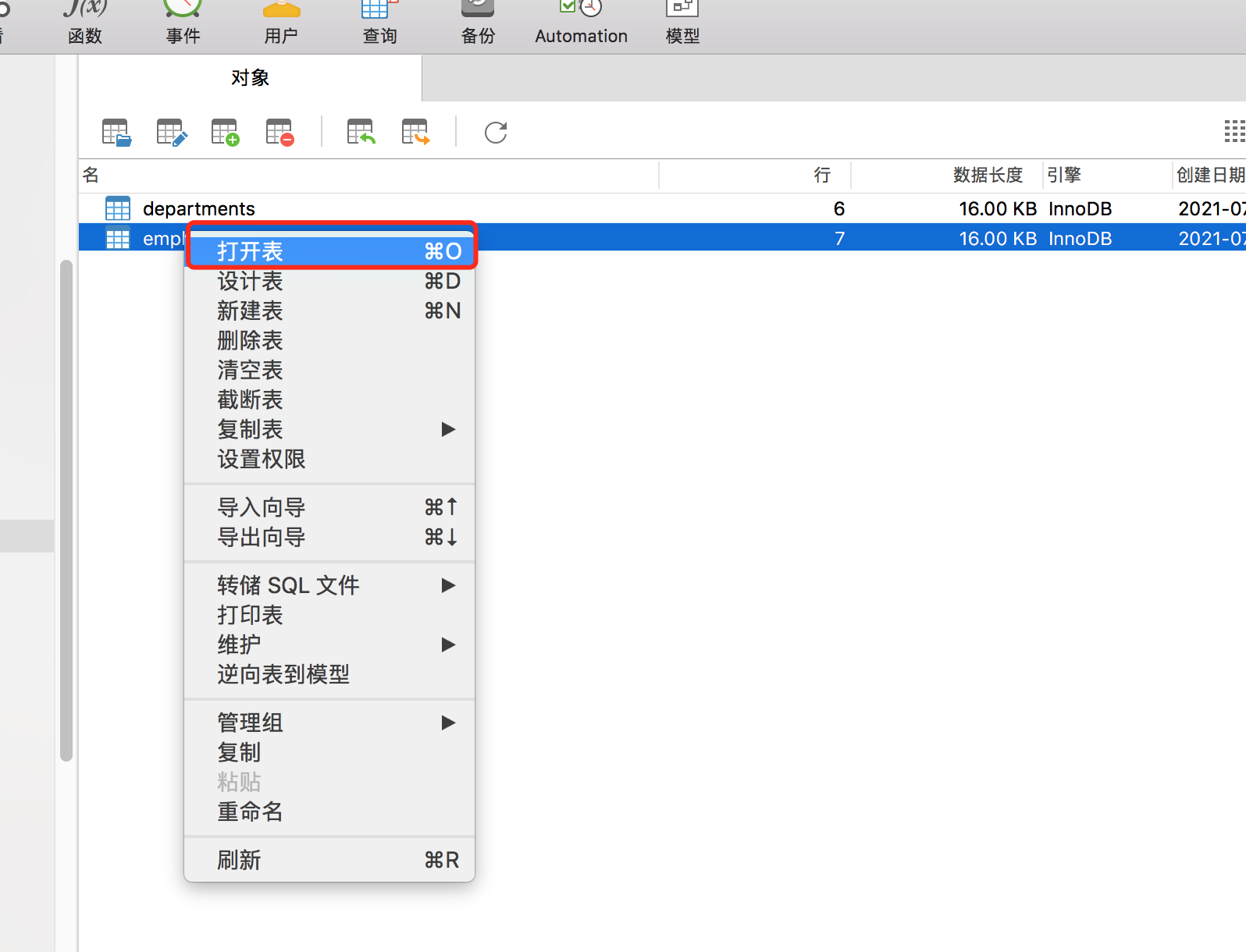
Task: Expand the 管理组 submenu
Action: 329,723
